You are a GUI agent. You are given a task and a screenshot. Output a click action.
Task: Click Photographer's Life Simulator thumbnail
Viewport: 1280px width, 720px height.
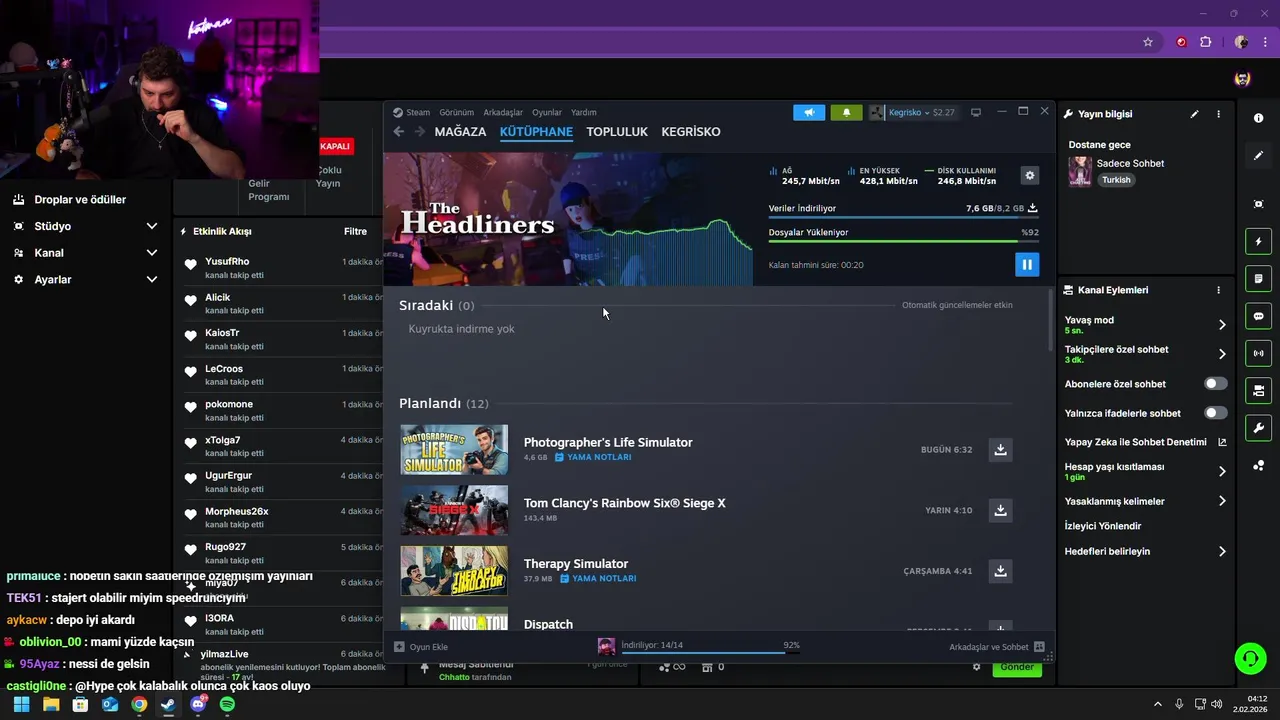[x=454, y=449]
